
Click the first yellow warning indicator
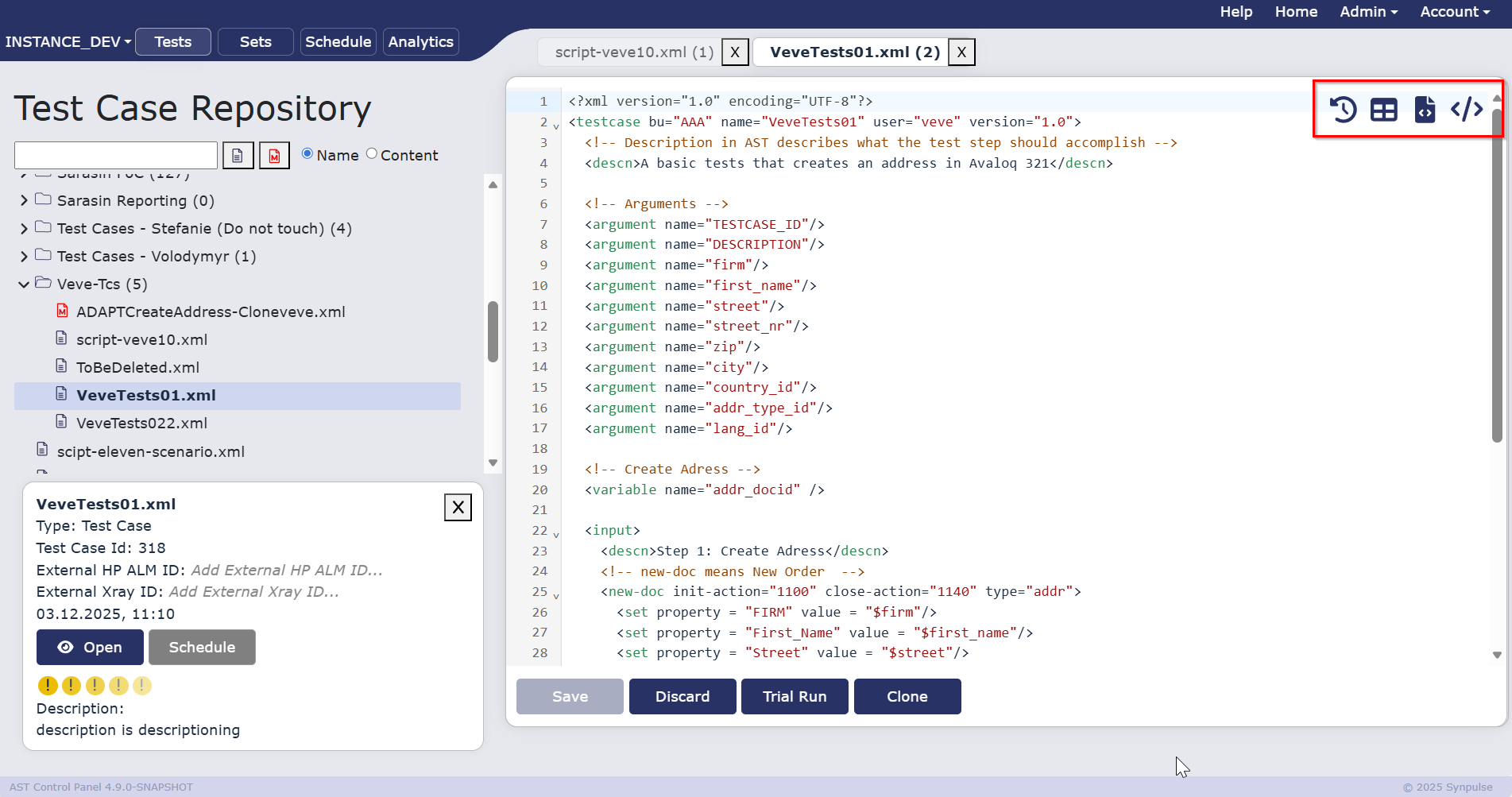click(48, 685)
